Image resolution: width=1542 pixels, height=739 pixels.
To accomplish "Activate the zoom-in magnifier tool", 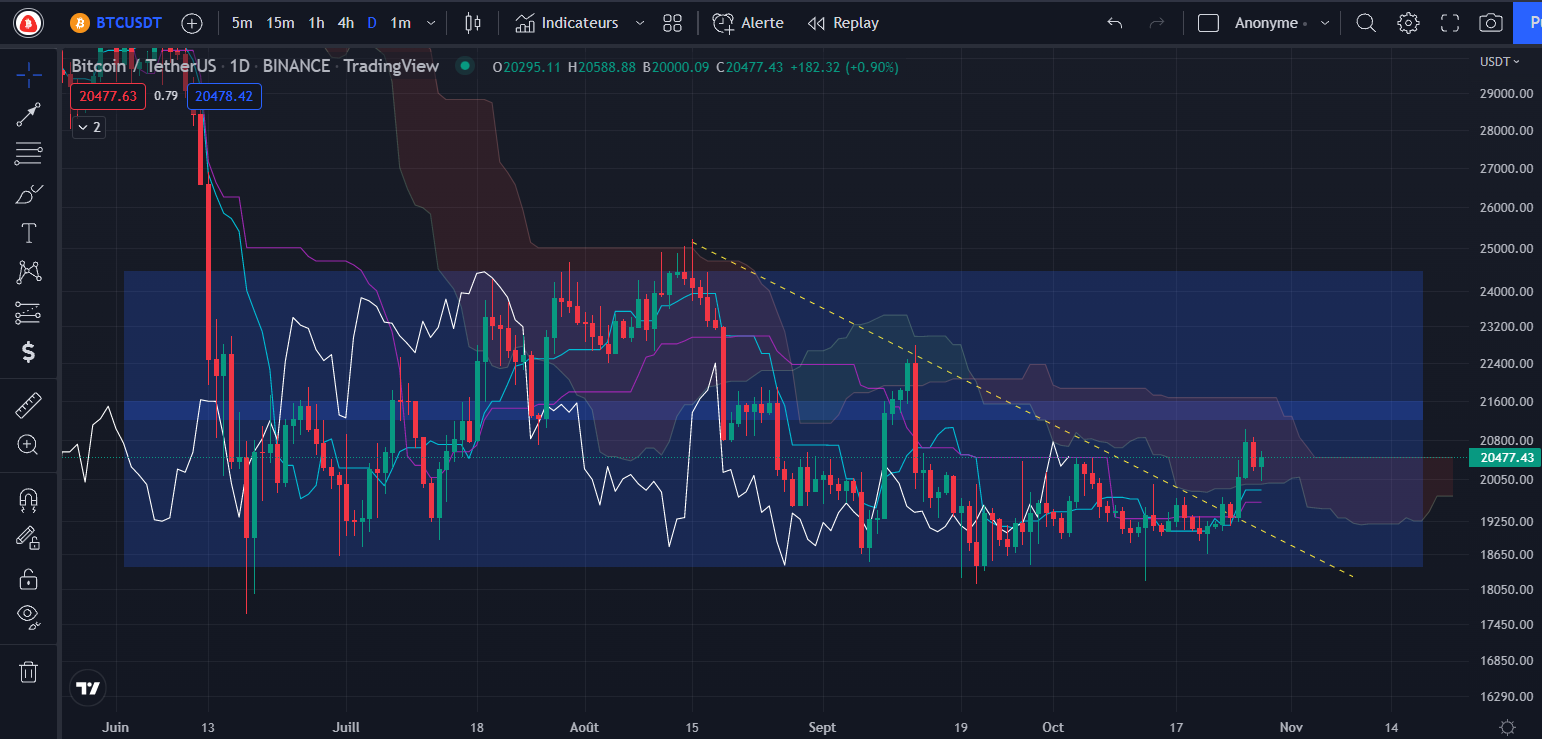I will 28,444.
